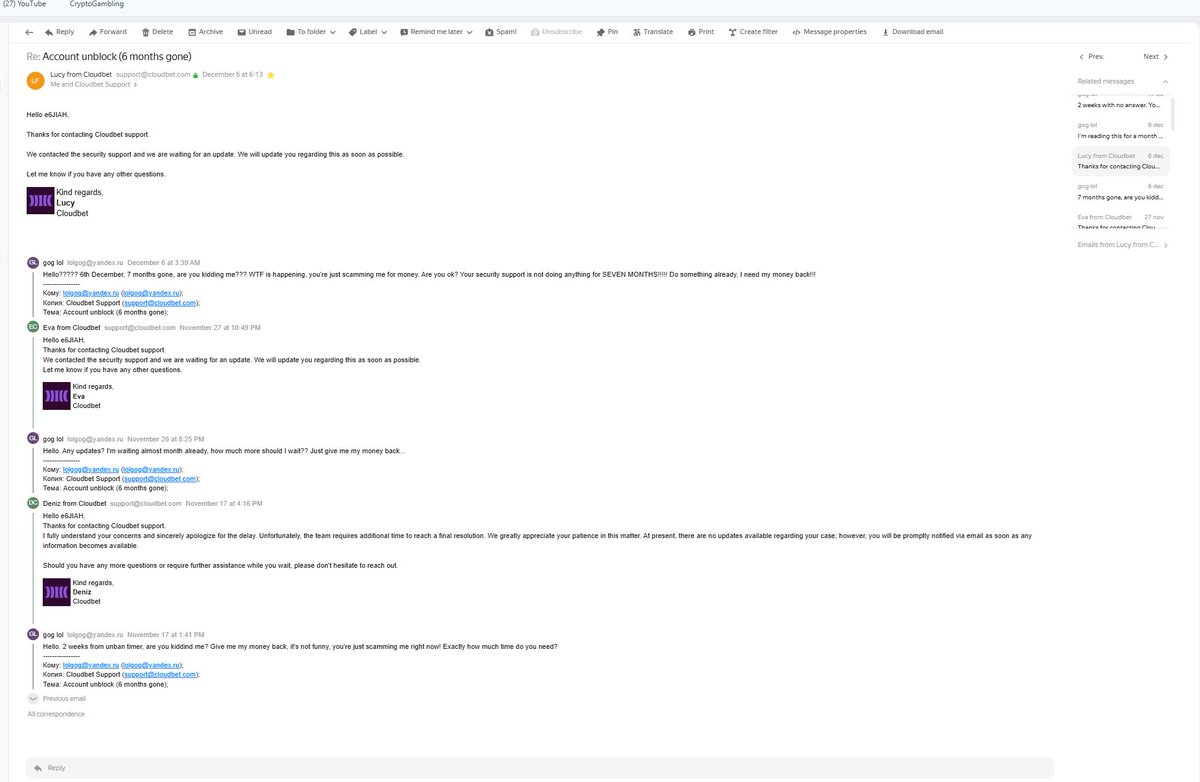Open related message 'I'm reading this for a month'
Viewport: 1200px width, 782px height.
pyautogui.click(x=1120, y=130)
